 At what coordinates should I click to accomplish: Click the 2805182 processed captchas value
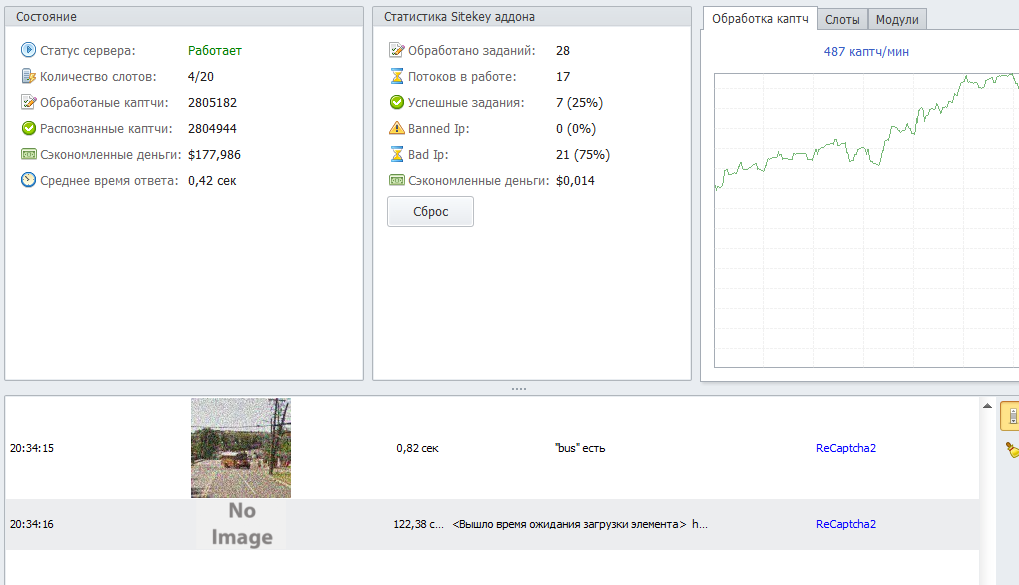pyautogui.click(x=212, y=102)
